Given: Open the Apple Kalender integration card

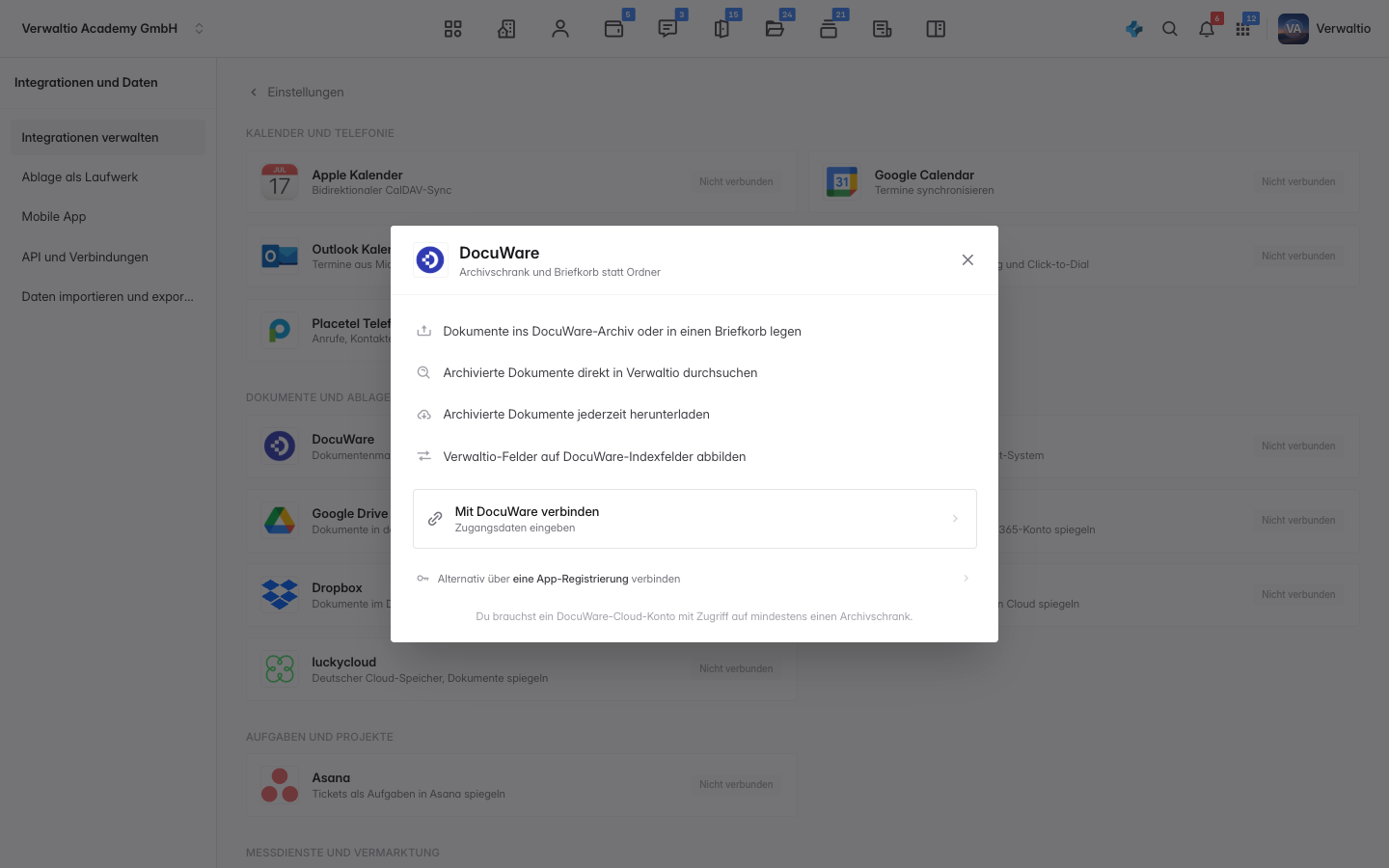Looking at the screenshot, I should tap(522, 182).
